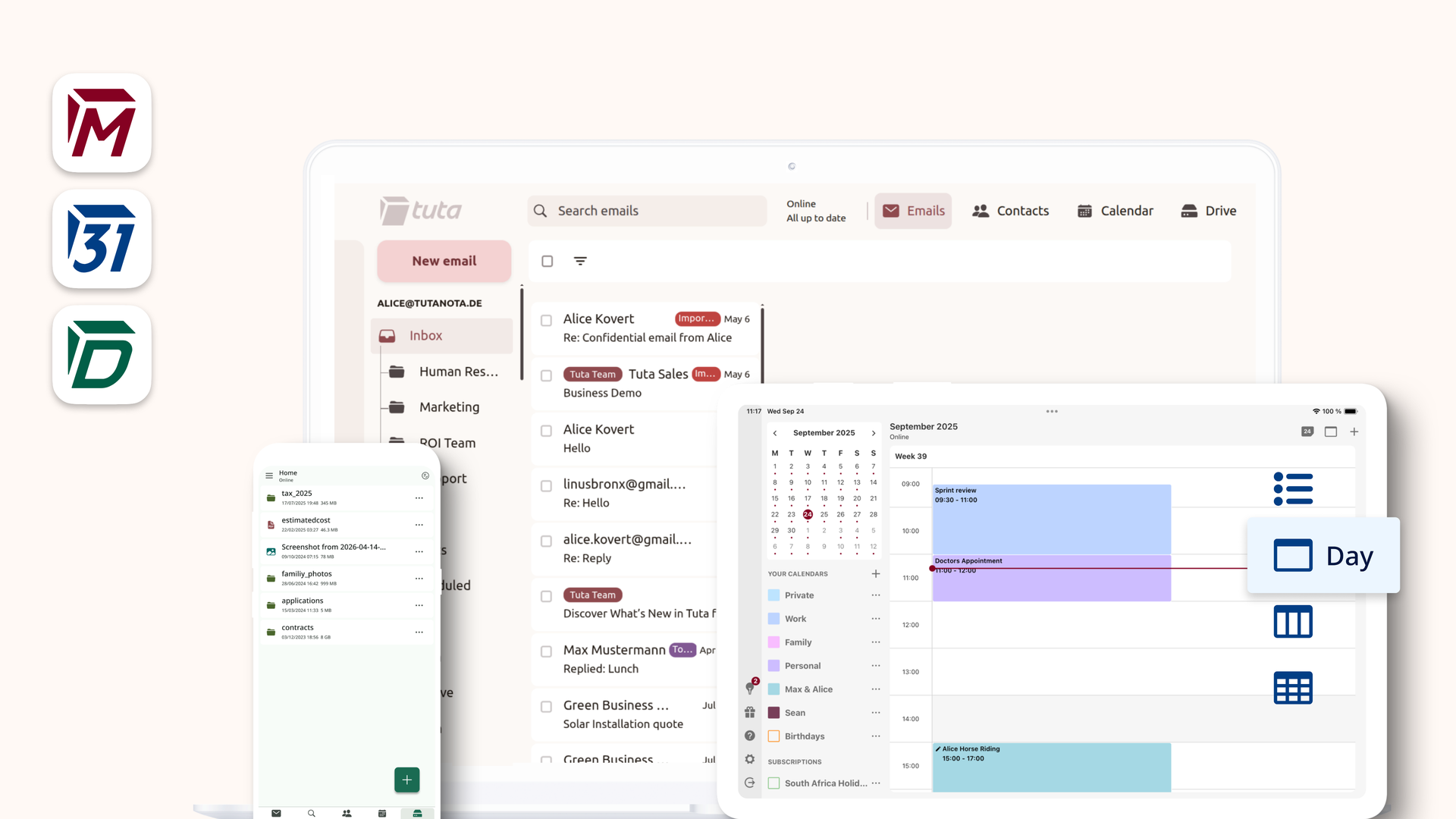Open the Tuta Drive app icon
The image size is (1456, 819).
point(102,355)
